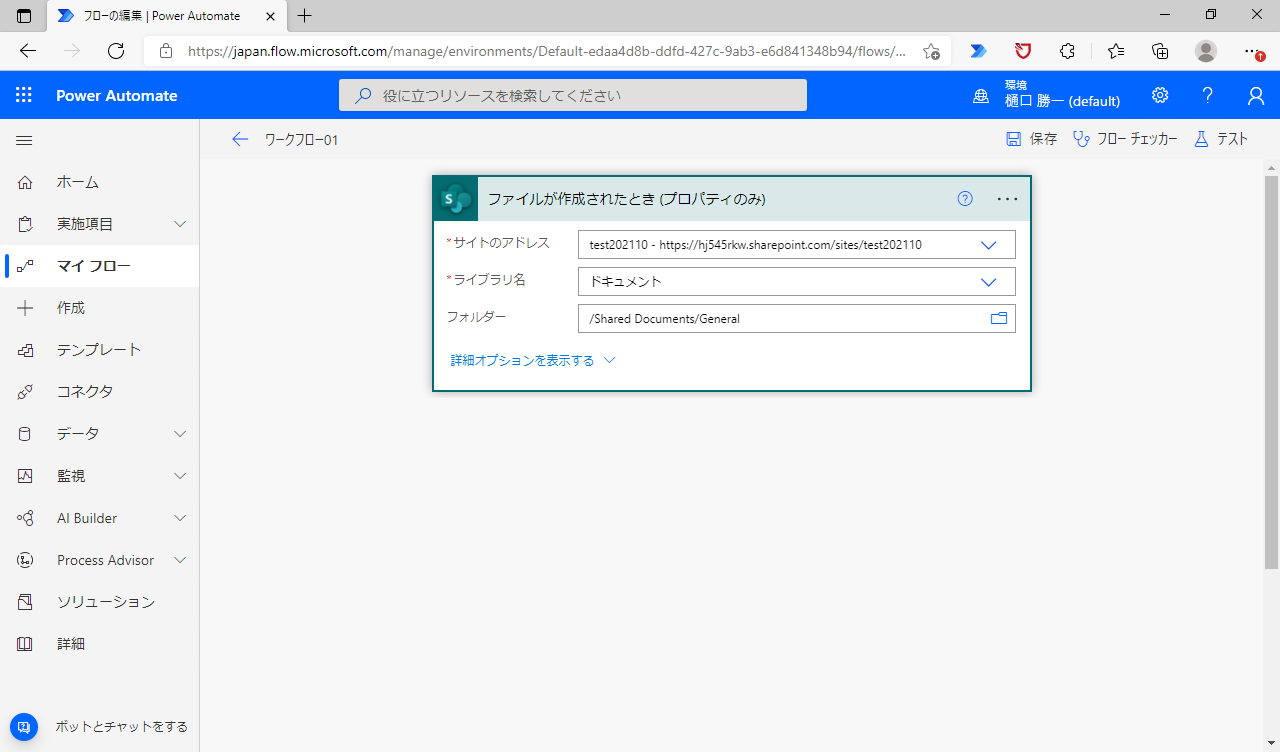Click the データ cylinder icon

25,434
